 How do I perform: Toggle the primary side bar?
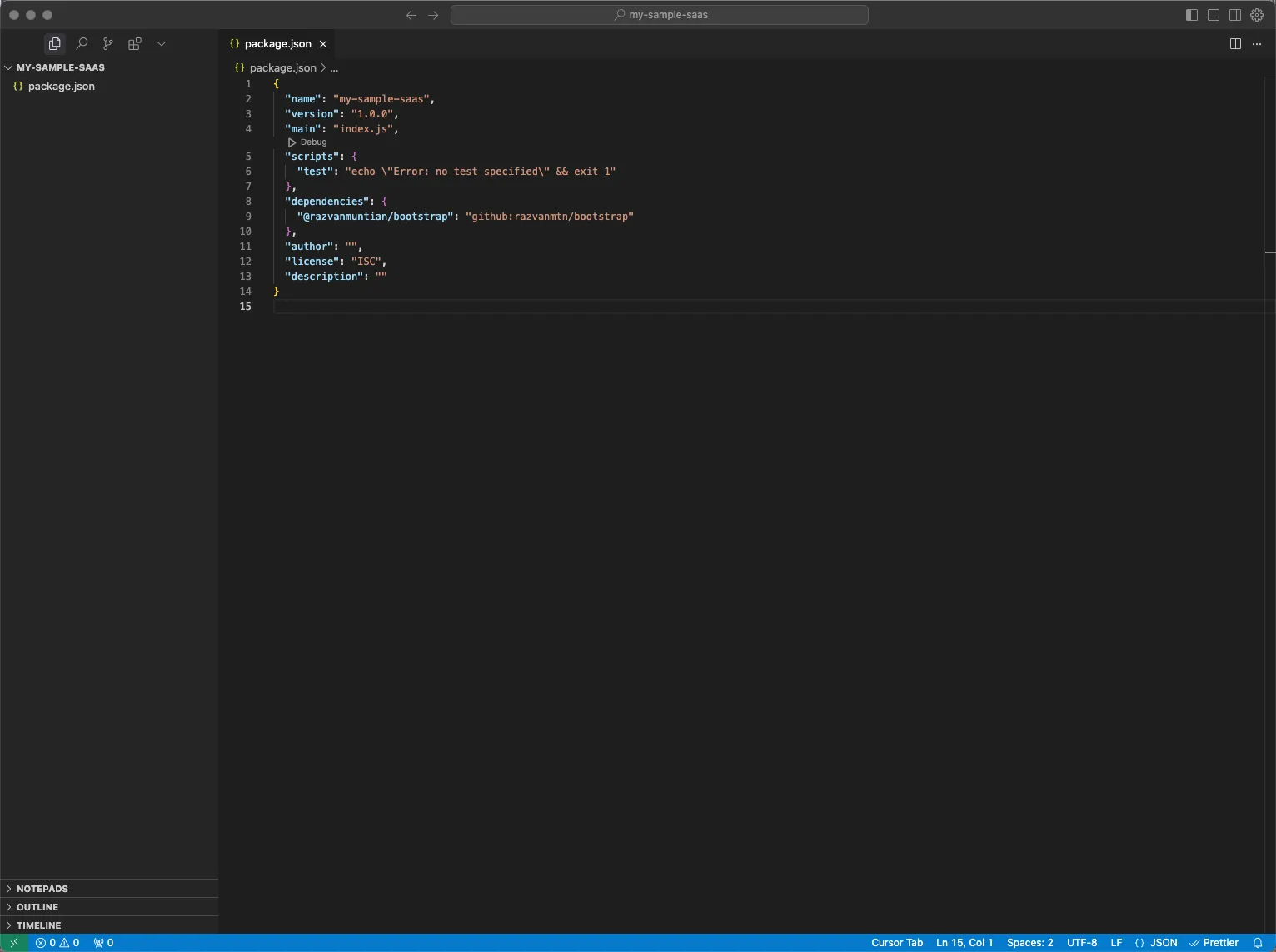point(1192,15)
